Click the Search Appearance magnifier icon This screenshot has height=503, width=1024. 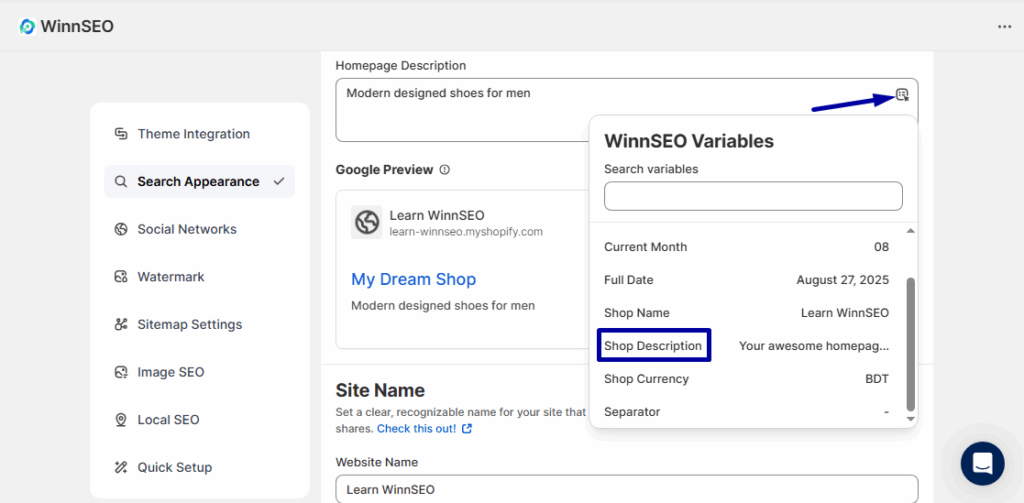(x=121, y=182)
